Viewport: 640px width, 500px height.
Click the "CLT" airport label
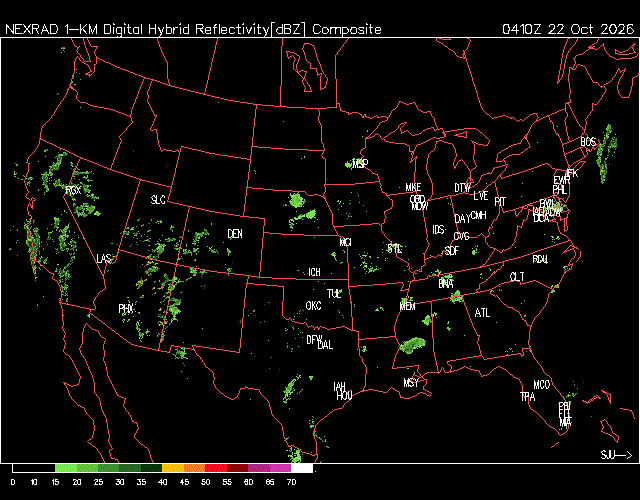click(517, 277)
